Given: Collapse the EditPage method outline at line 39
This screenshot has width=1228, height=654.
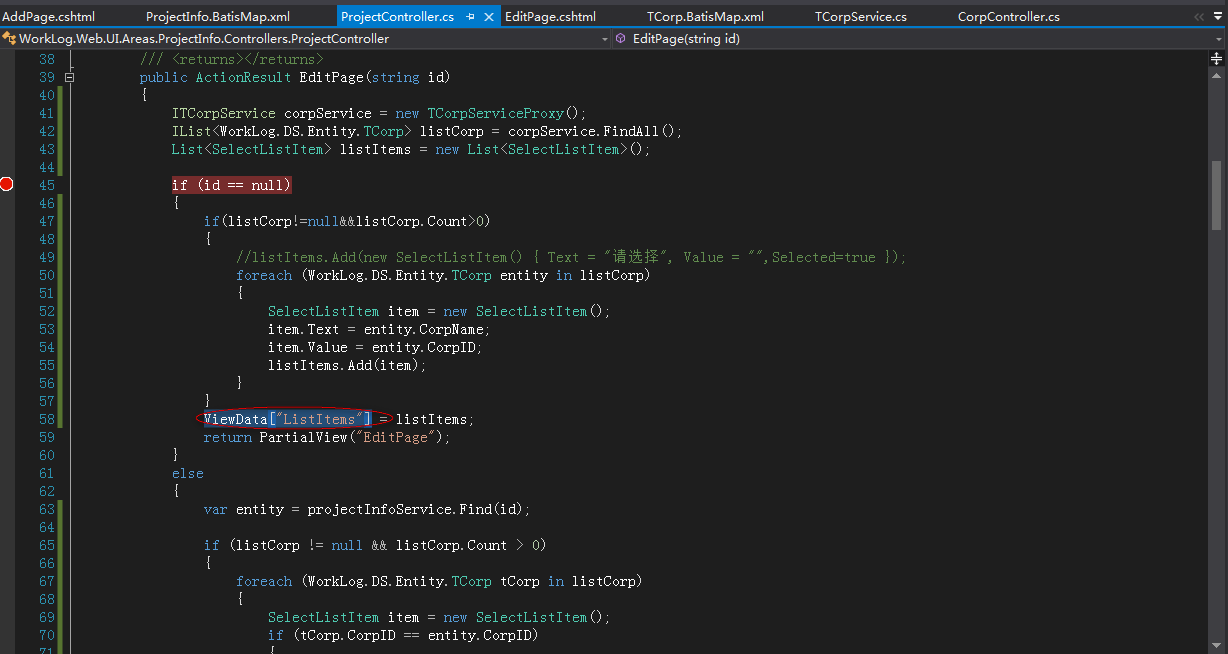Looking at the screenshot, I should [x=69, y=77].
